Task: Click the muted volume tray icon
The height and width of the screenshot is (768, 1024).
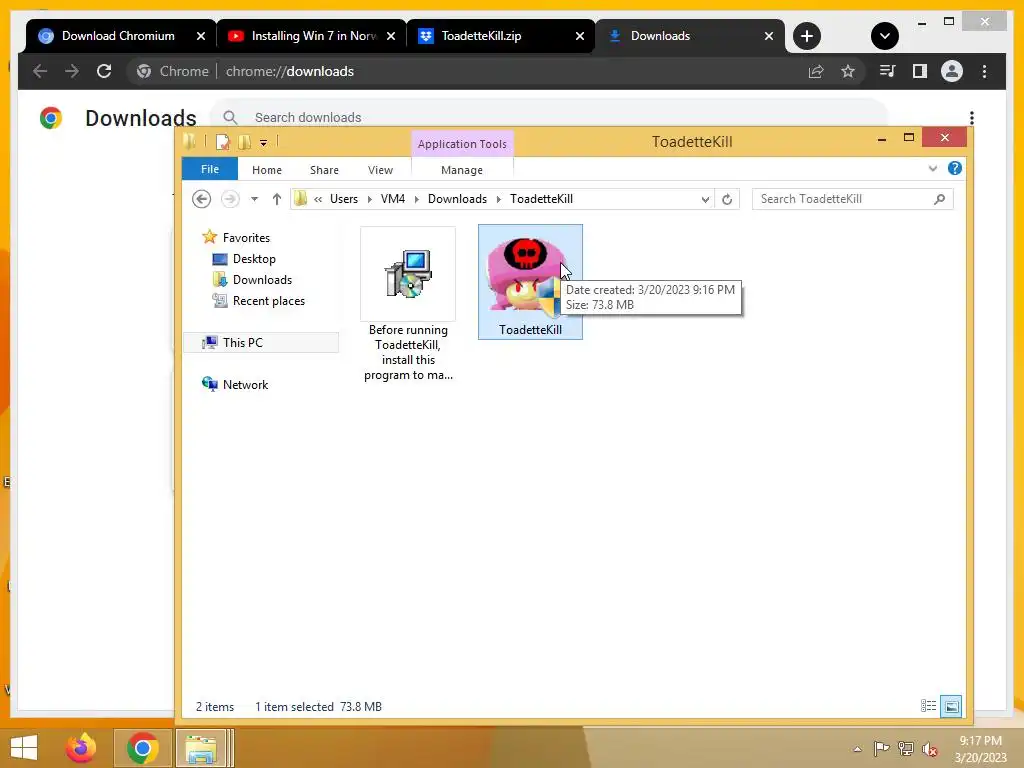Action: coord(930,749)
